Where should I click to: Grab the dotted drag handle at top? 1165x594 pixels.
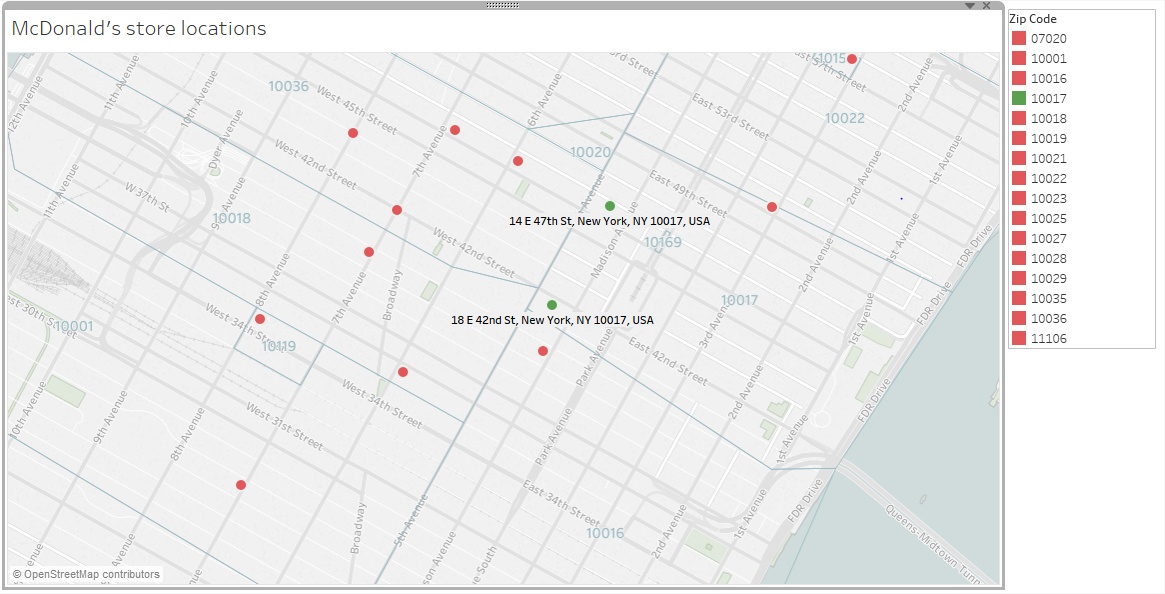pos(502,5)
